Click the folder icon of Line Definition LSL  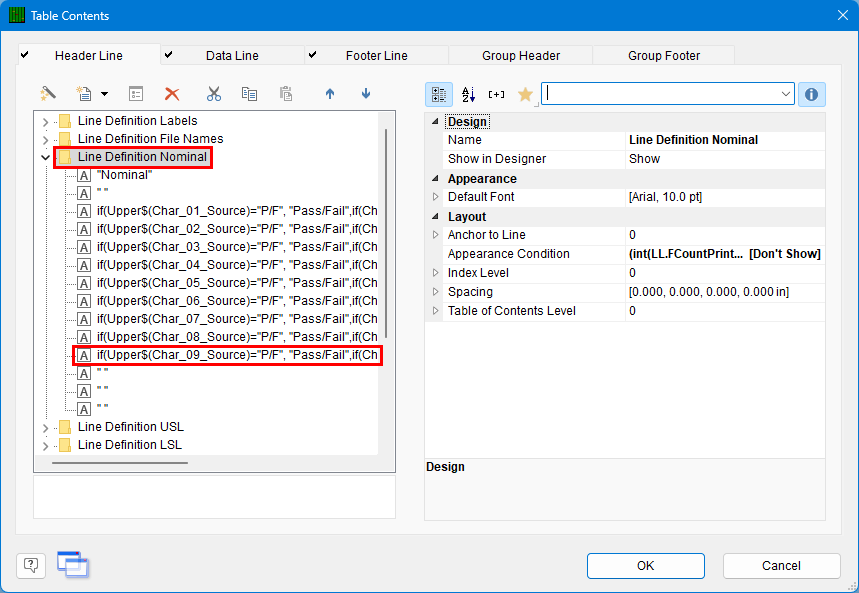(65, 444)
